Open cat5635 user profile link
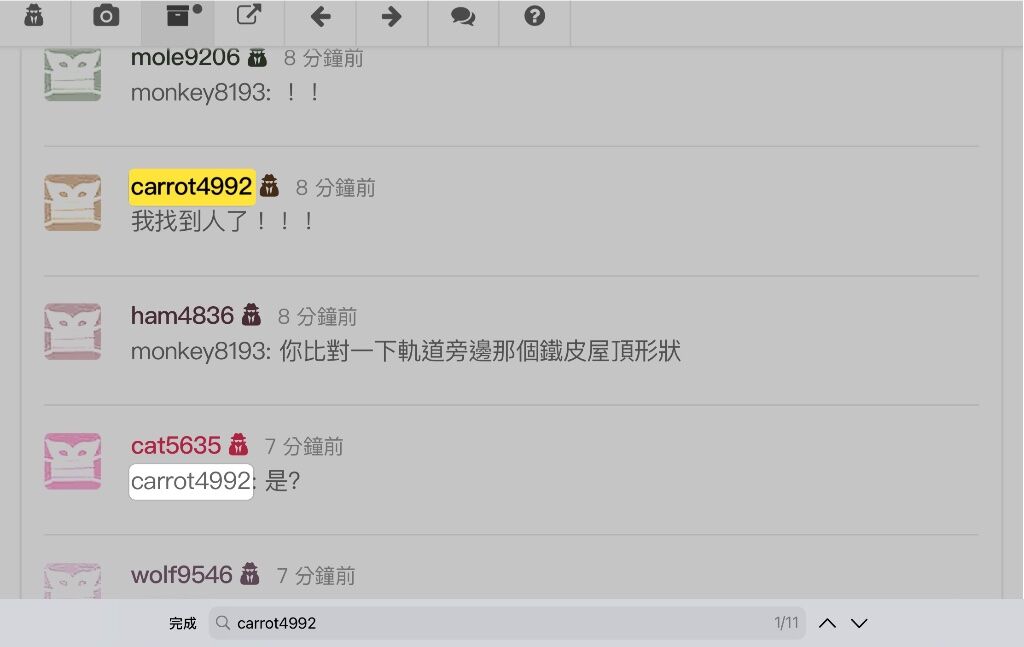 176,445
